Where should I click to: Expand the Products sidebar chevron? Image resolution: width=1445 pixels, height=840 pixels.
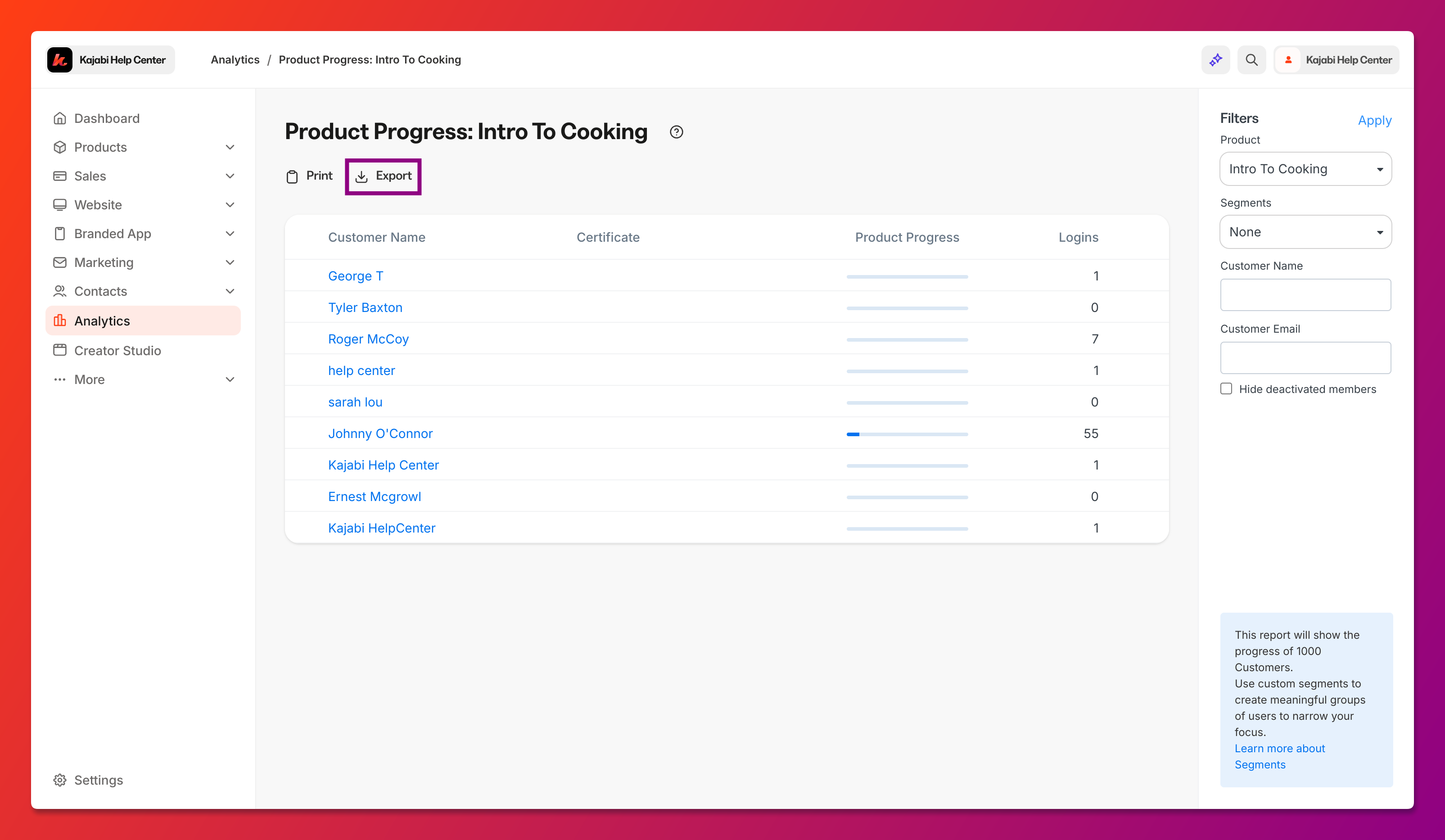(x=230, y=147)
